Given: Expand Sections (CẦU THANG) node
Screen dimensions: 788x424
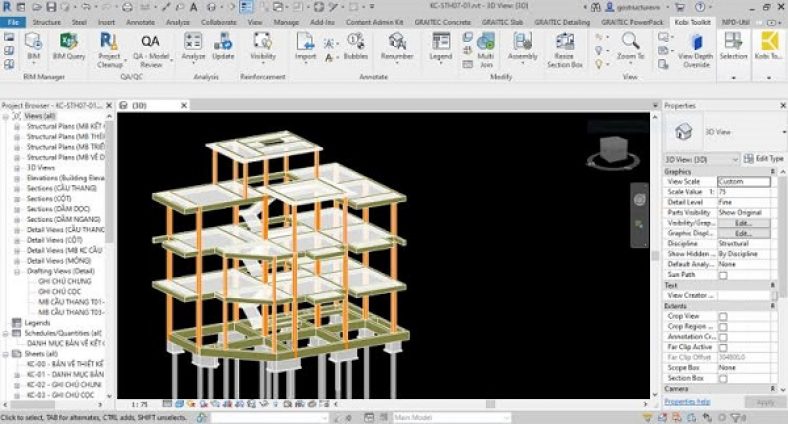Looking at the screenshot, I should [x=17, y=188].
